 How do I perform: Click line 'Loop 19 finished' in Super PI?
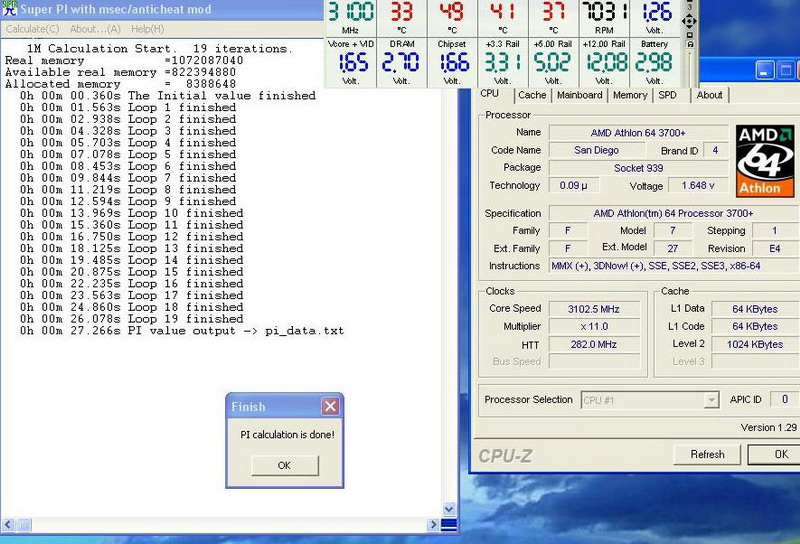pyautogui.click(x=132, y=319)
